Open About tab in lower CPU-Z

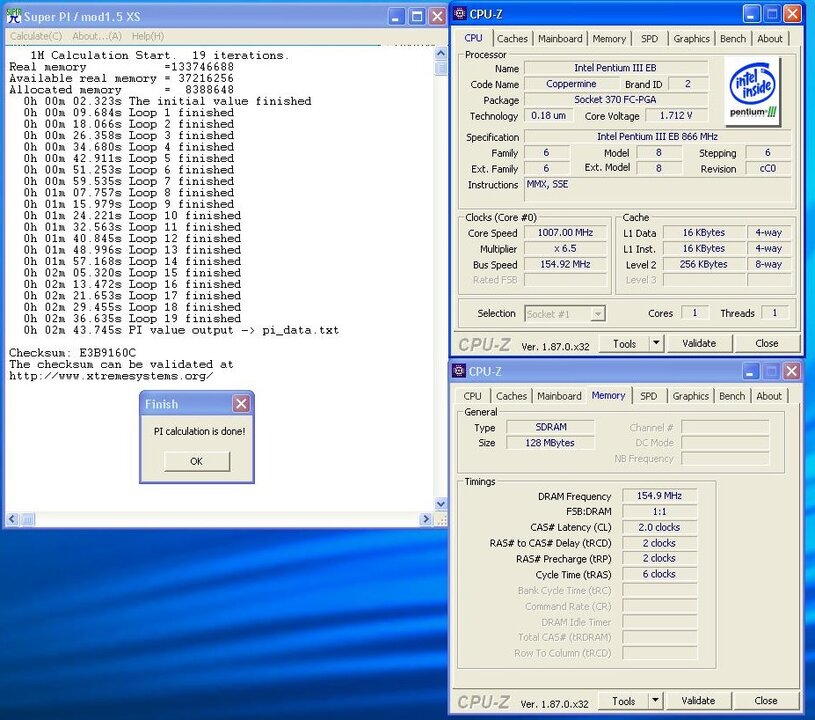tap(769, 396)
